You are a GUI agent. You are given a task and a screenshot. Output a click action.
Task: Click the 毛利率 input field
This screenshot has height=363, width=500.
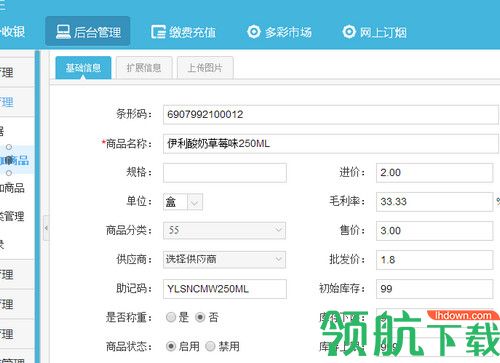435,202
